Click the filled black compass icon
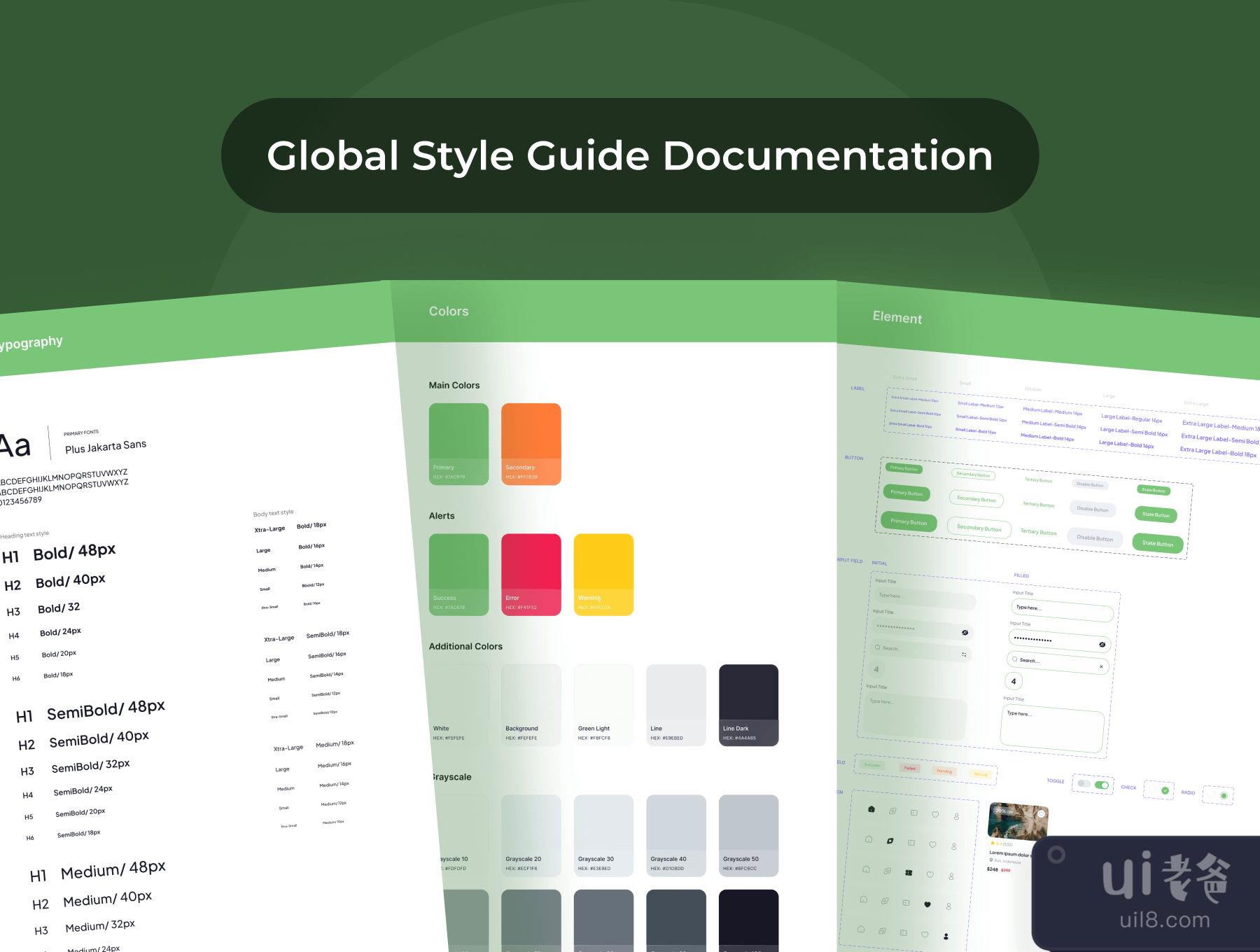Image resolution: width=1260 pixels, height=952 pixels. click(x=890, y=841)
